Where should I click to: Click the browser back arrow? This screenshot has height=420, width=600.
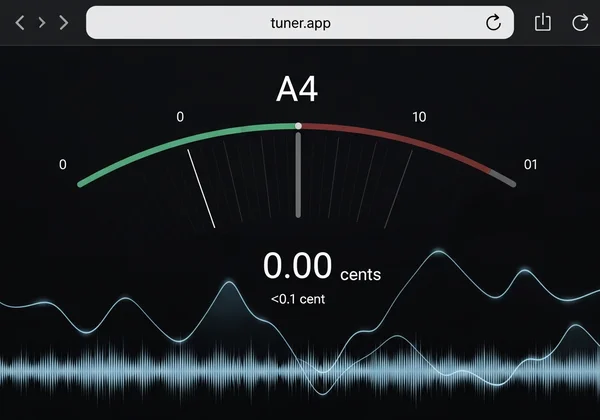click(20, 22)
